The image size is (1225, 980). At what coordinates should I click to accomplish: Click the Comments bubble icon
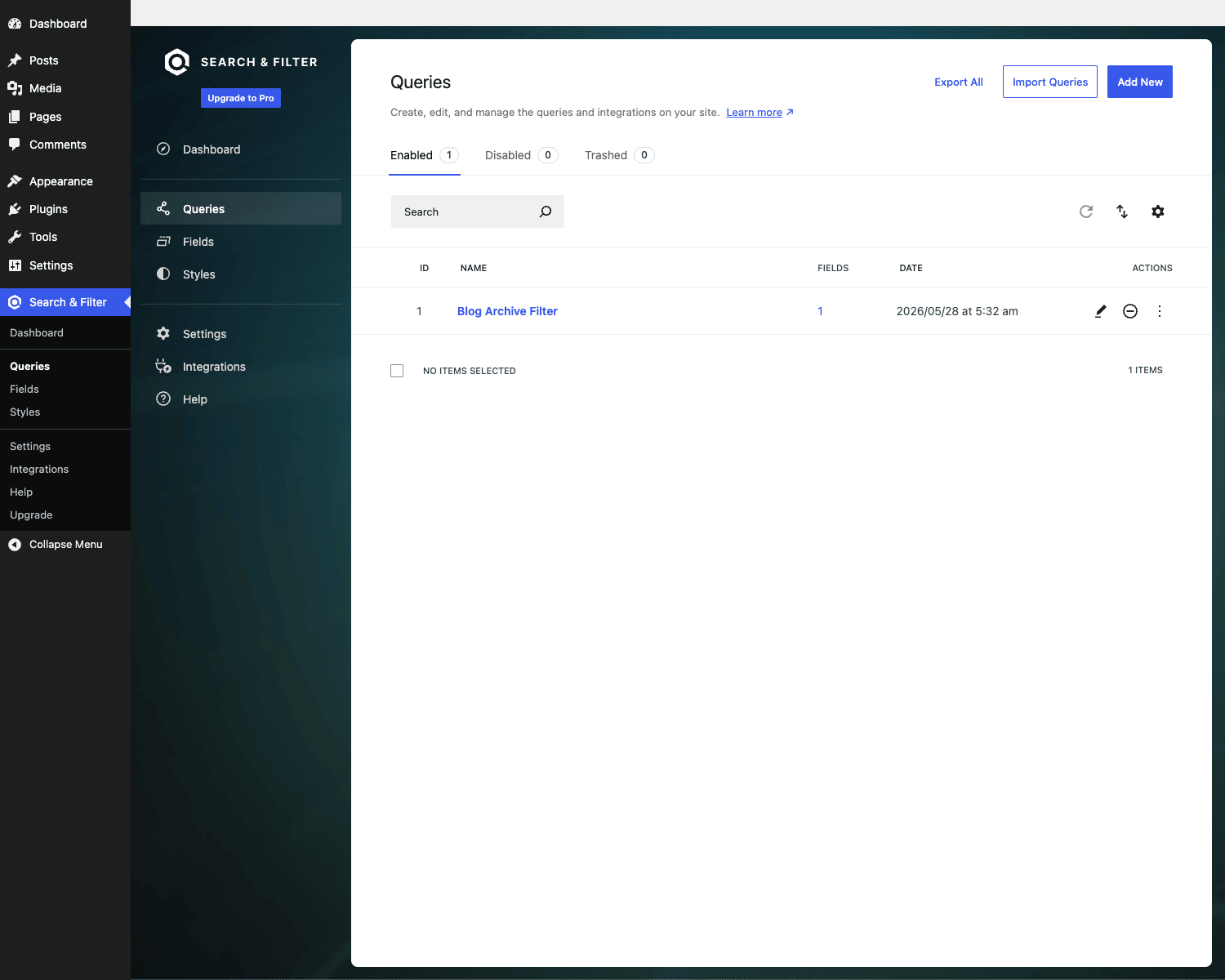[15, 145]
